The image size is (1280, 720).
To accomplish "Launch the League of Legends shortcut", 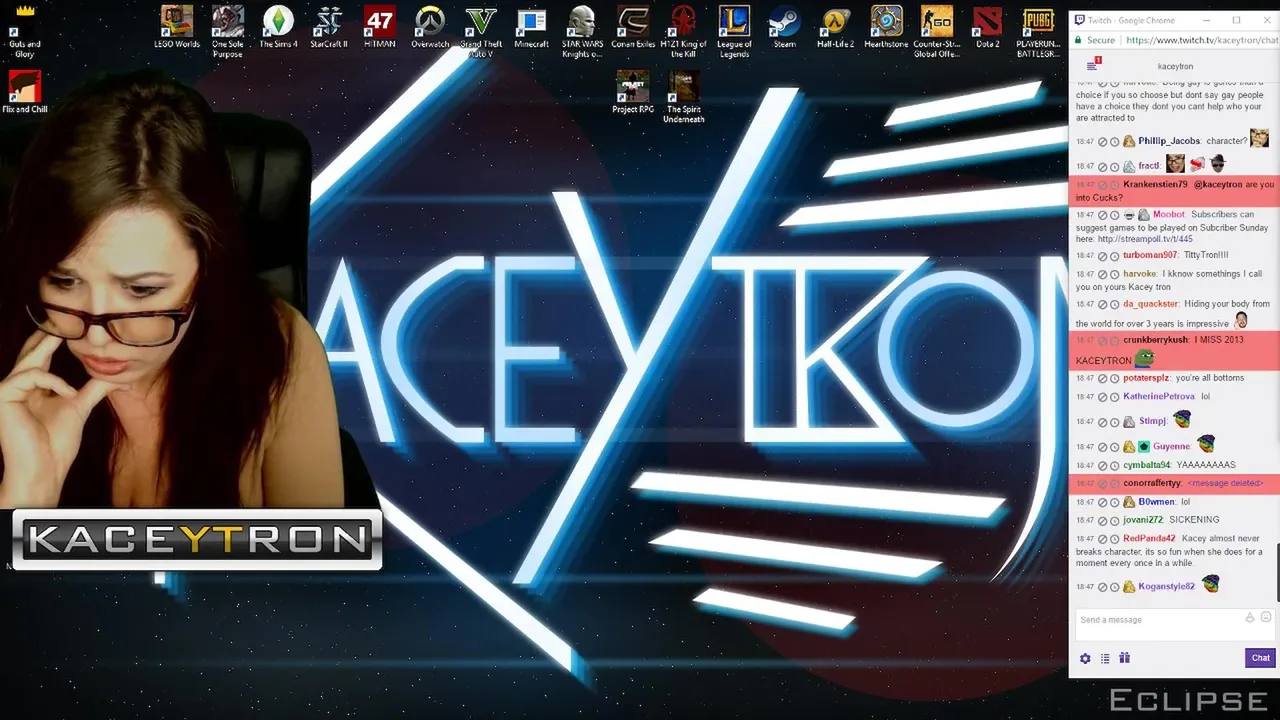I will 734,32.
